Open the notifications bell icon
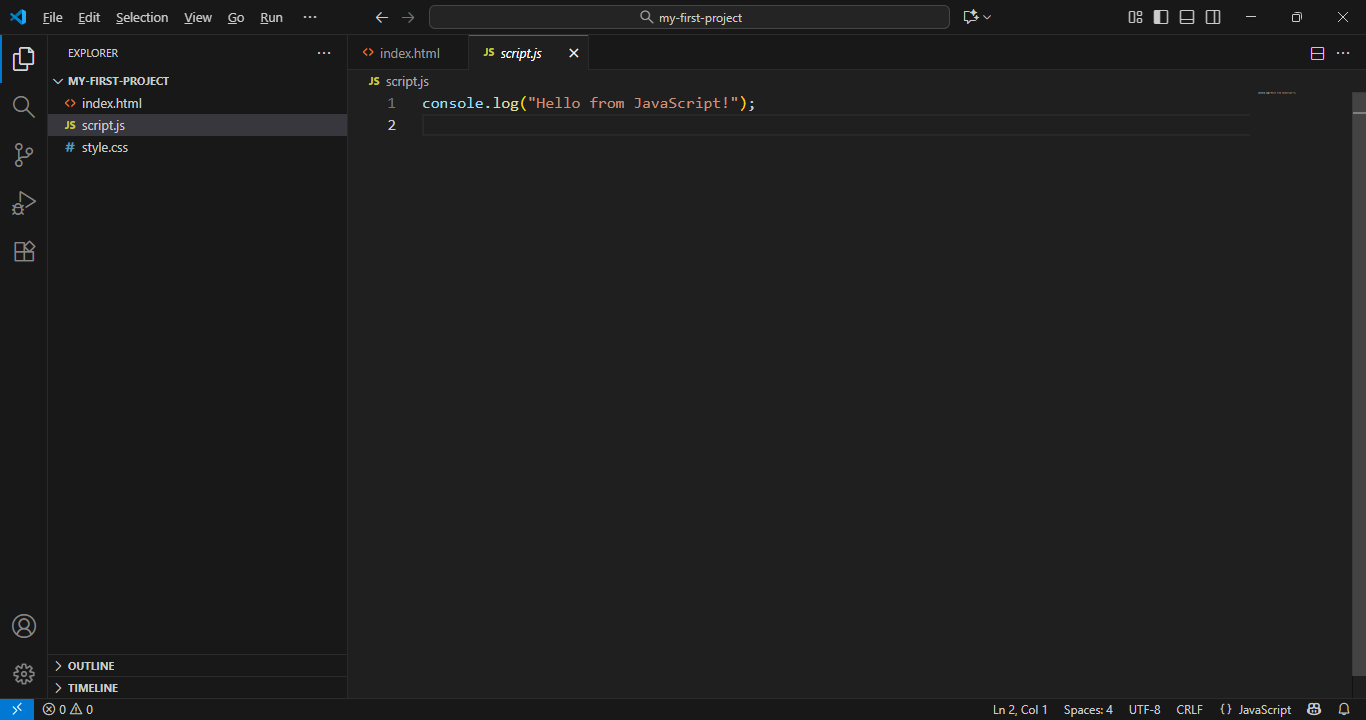This screenshot has height=720, width=1366. pyautogui.click(x=1344, y=709)
